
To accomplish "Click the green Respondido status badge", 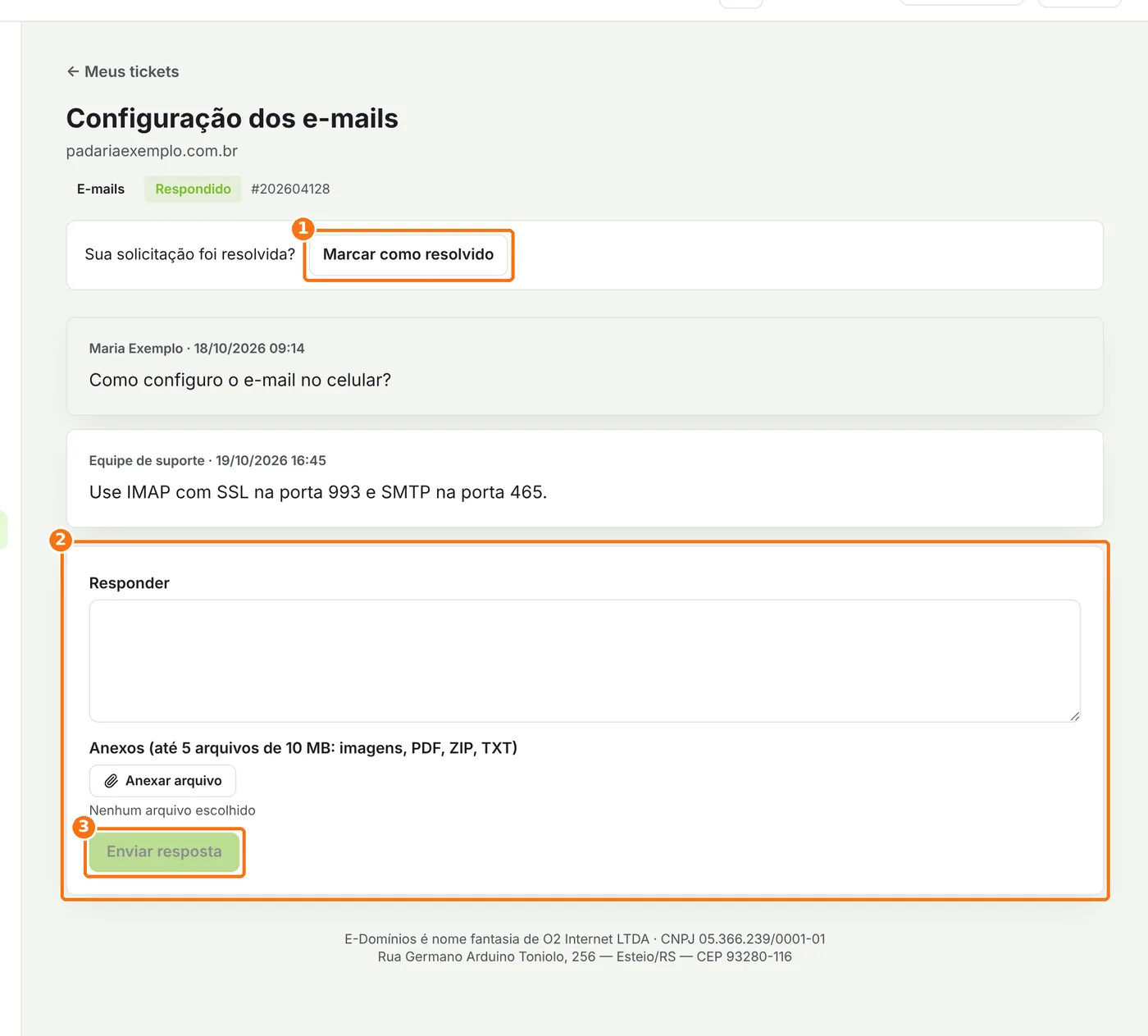I will 193,189.
